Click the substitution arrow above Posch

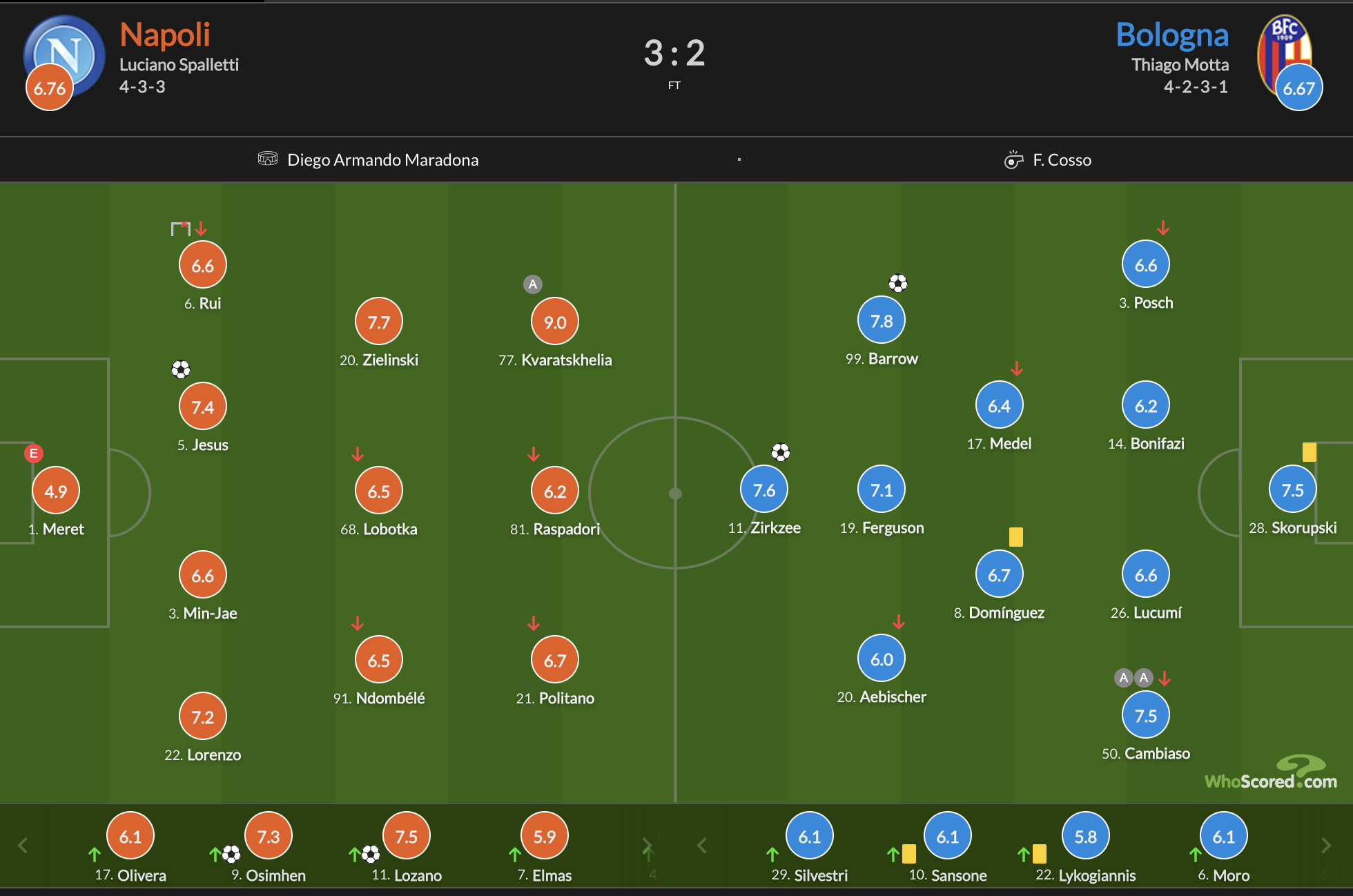pos(1163,228)
